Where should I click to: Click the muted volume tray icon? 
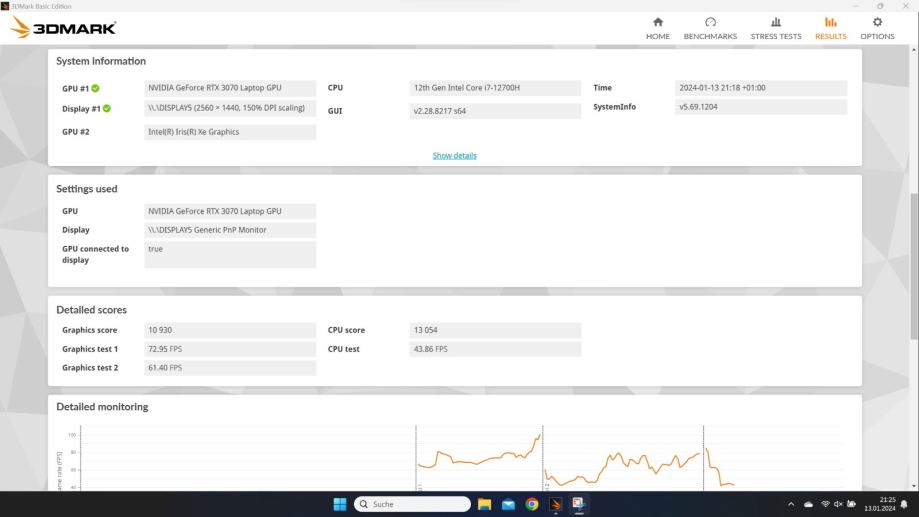point(838,504)
